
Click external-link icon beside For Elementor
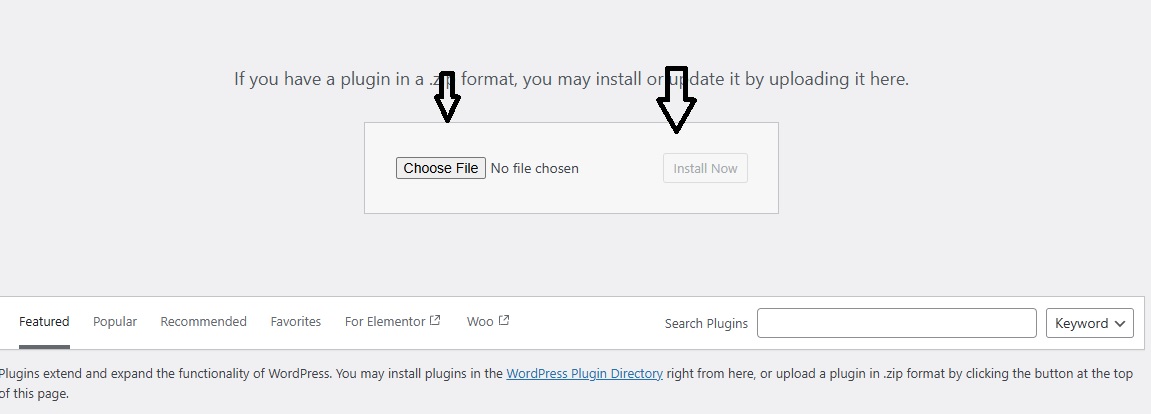click(435, 320)
